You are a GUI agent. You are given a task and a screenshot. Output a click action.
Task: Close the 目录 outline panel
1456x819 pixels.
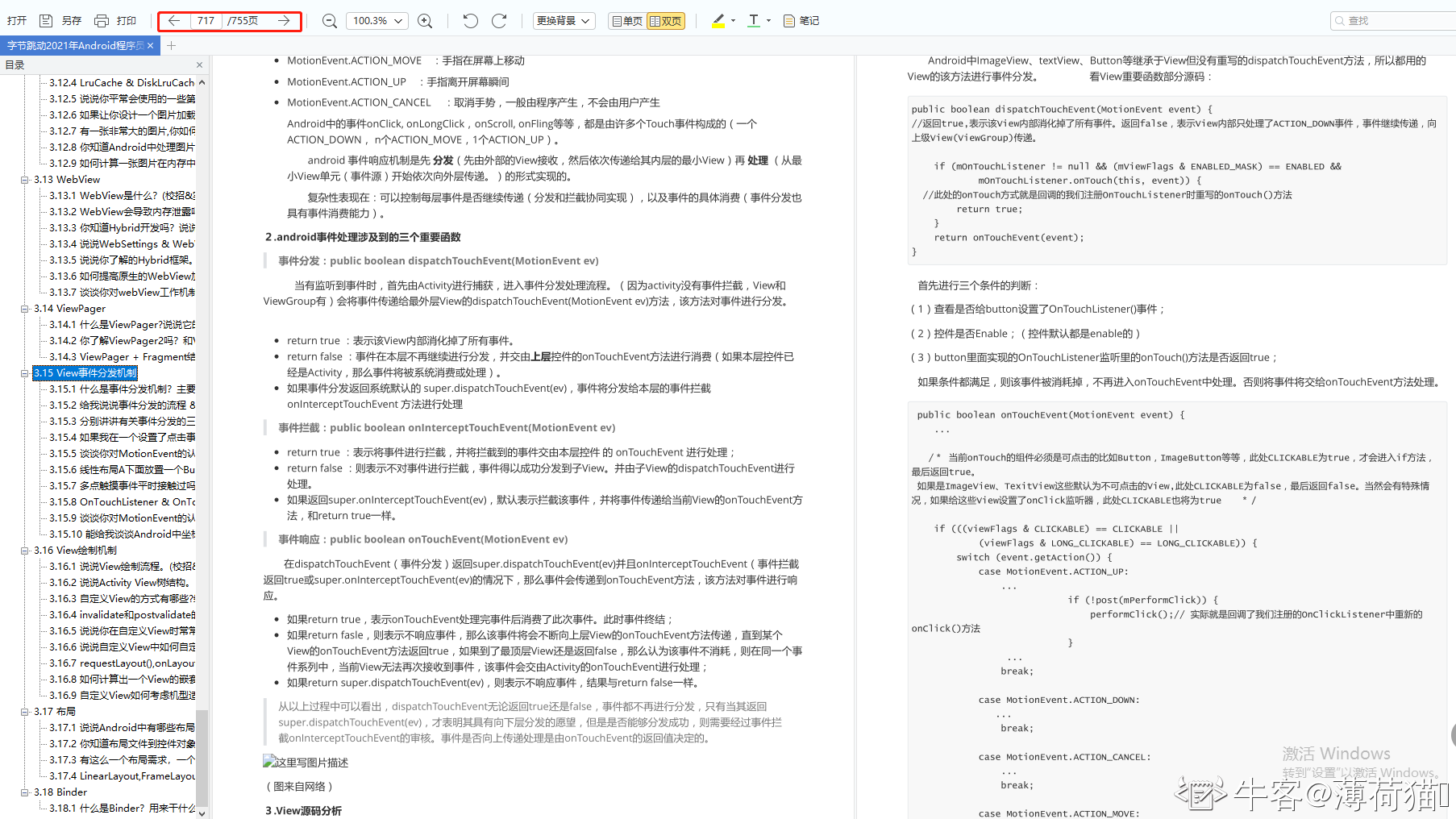point(199,65)
